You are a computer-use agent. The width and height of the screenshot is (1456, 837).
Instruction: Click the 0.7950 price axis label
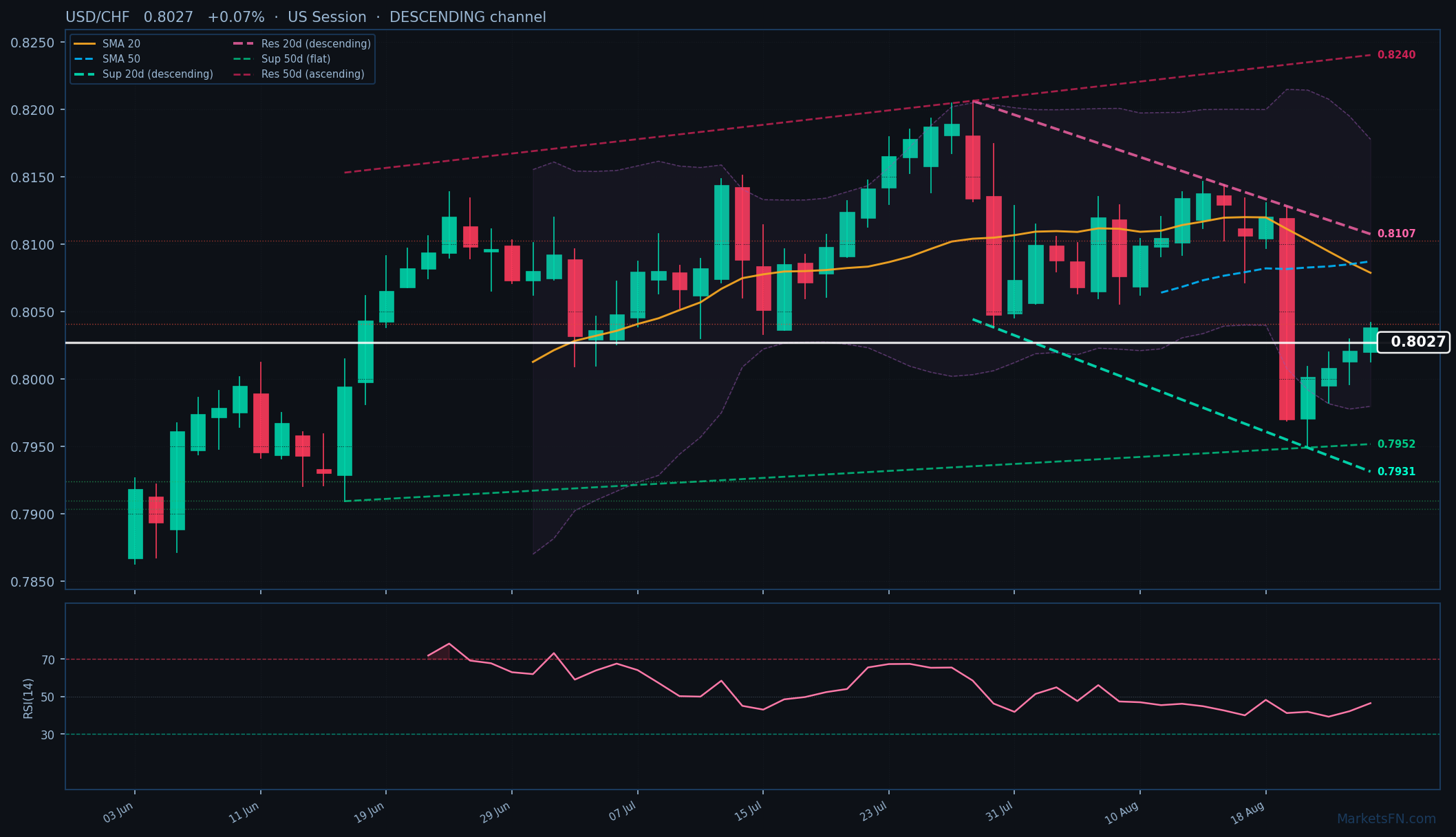pos(32,448)
